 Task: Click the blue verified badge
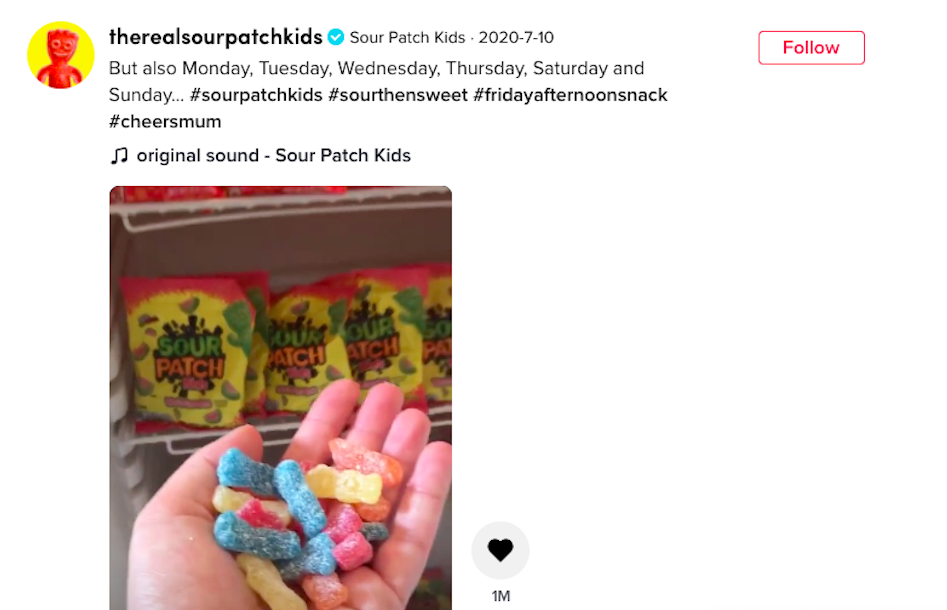click(x=336, y=37)
